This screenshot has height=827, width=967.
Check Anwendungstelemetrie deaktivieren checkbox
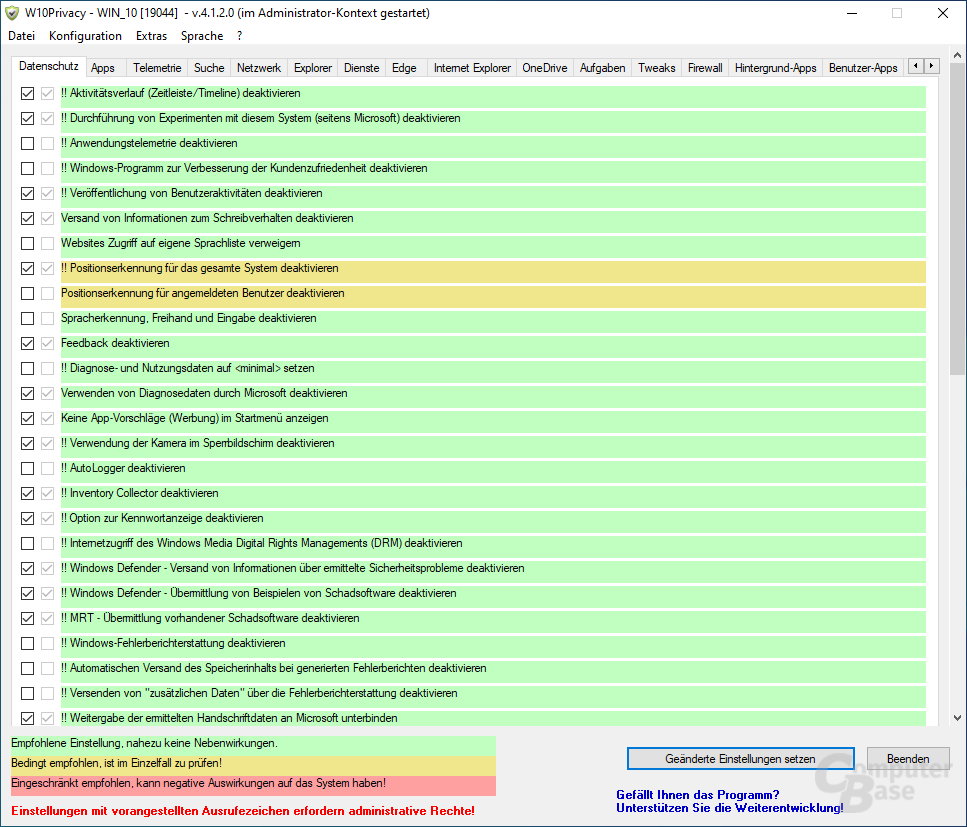point(27,143)
